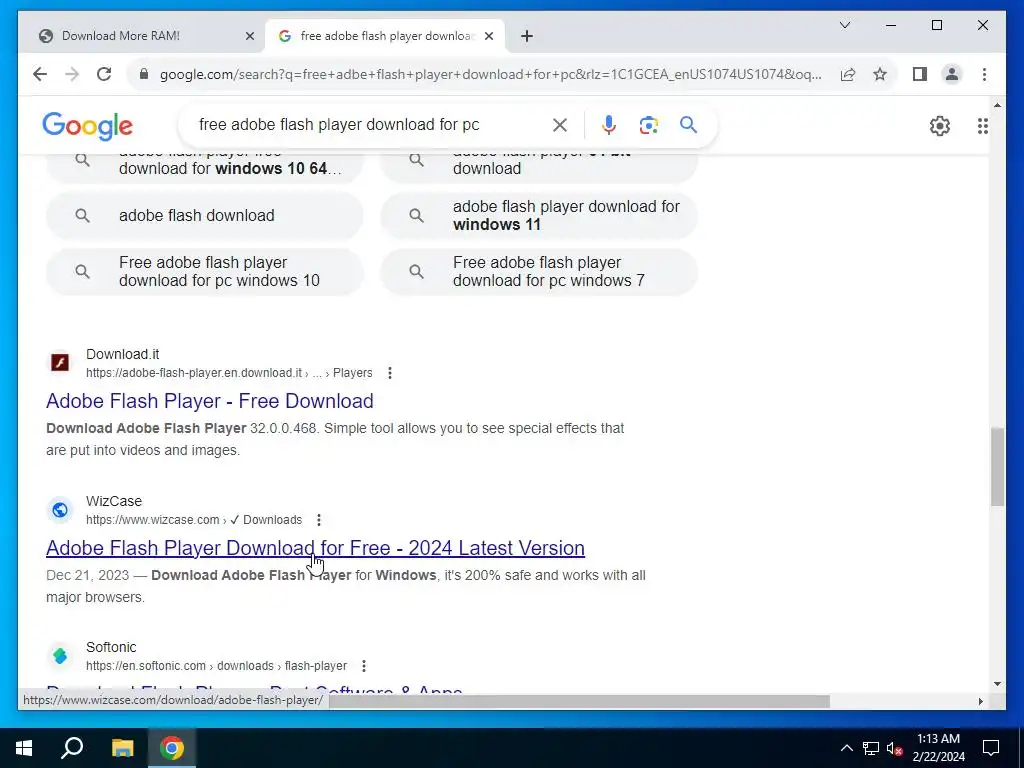Open the network tray icon
The height and width of the screenshot is (768, 1024).
click(871, 748)
